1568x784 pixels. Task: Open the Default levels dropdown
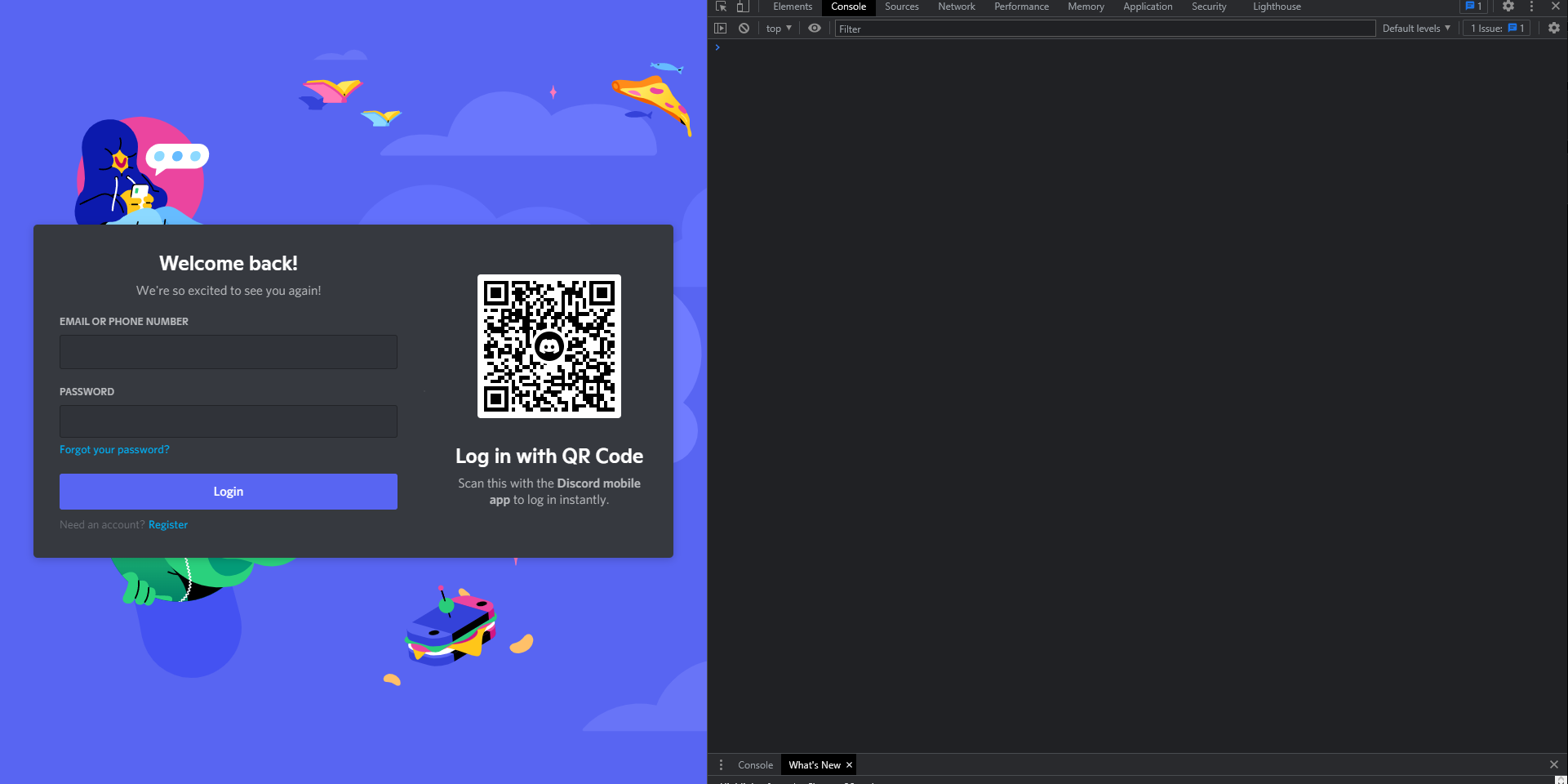point(1415,28)
